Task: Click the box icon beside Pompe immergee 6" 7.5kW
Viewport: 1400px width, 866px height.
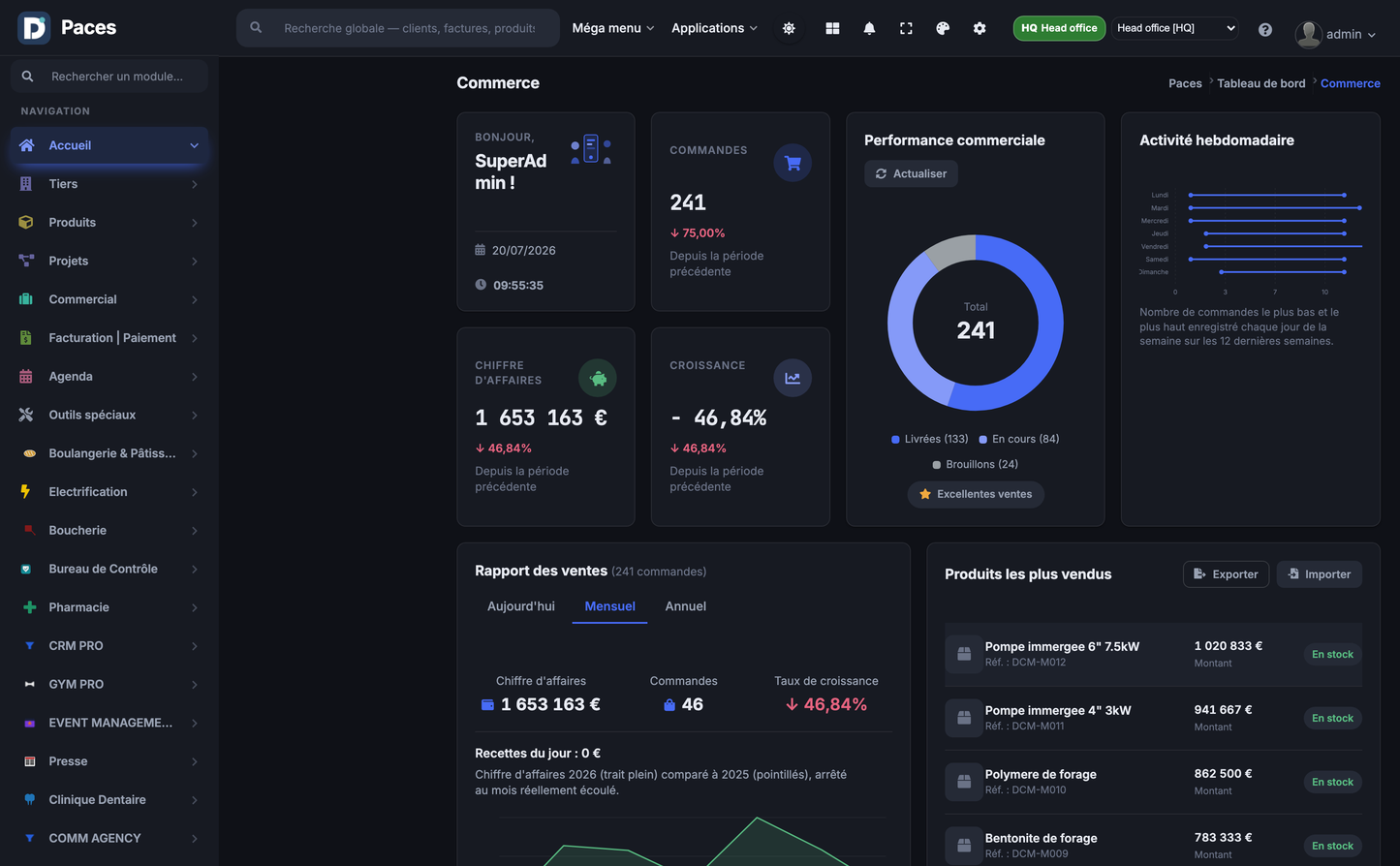Action: pyautogui.click(x=964, y=654)
